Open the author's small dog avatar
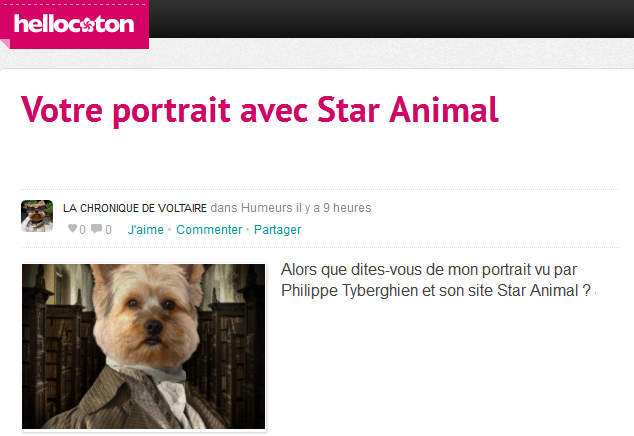Screen dimensions: 634x436 tap(37, 216)
